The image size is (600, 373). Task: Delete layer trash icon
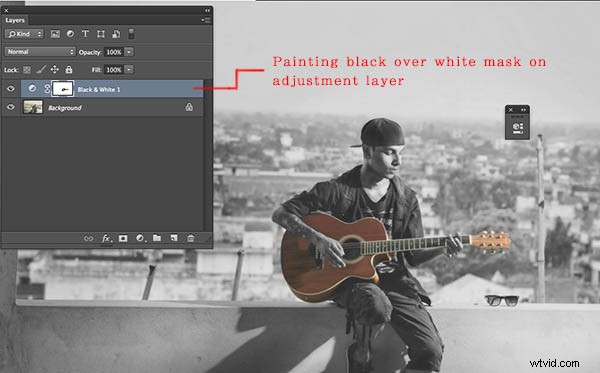(x=191, y=238)
